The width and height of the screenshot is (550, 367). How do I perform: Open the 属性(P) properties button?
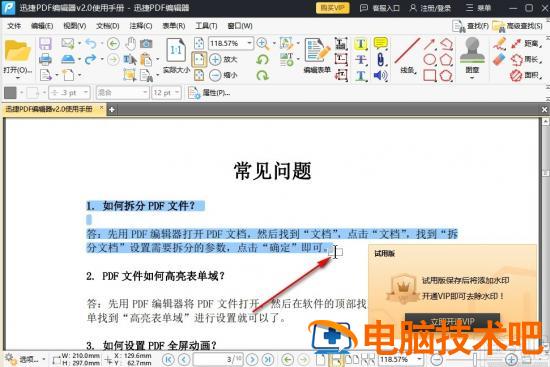[209, 93]
